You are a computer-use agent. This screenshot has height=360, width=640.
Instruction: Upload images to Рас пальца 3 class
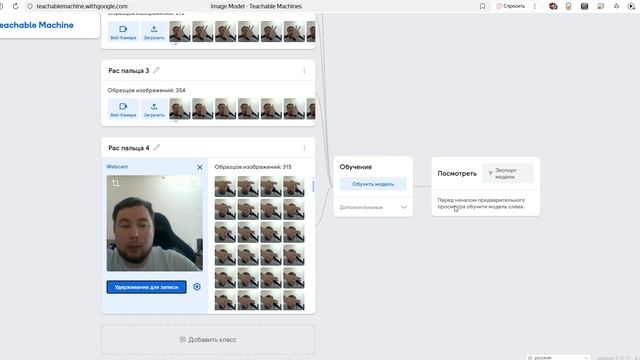click(154, 109)
